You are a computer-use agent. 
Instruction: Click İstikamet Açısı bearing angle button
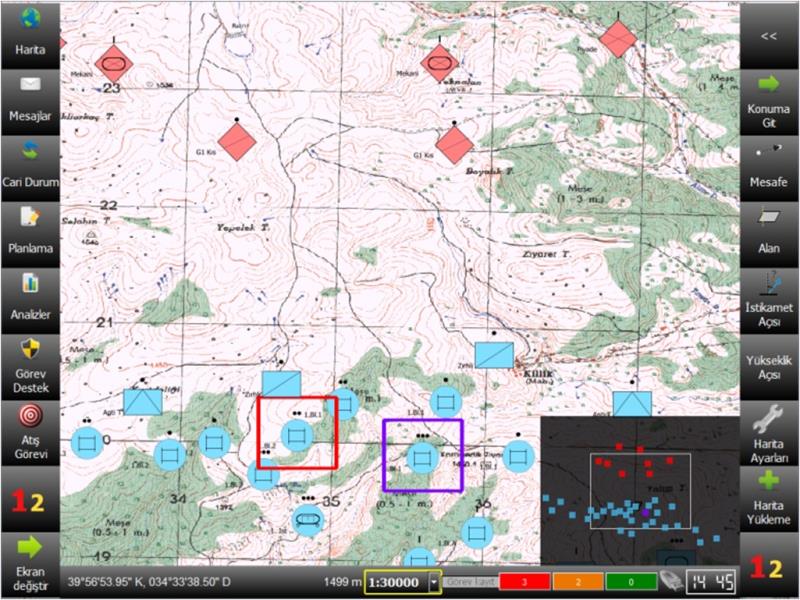[769, 297]
